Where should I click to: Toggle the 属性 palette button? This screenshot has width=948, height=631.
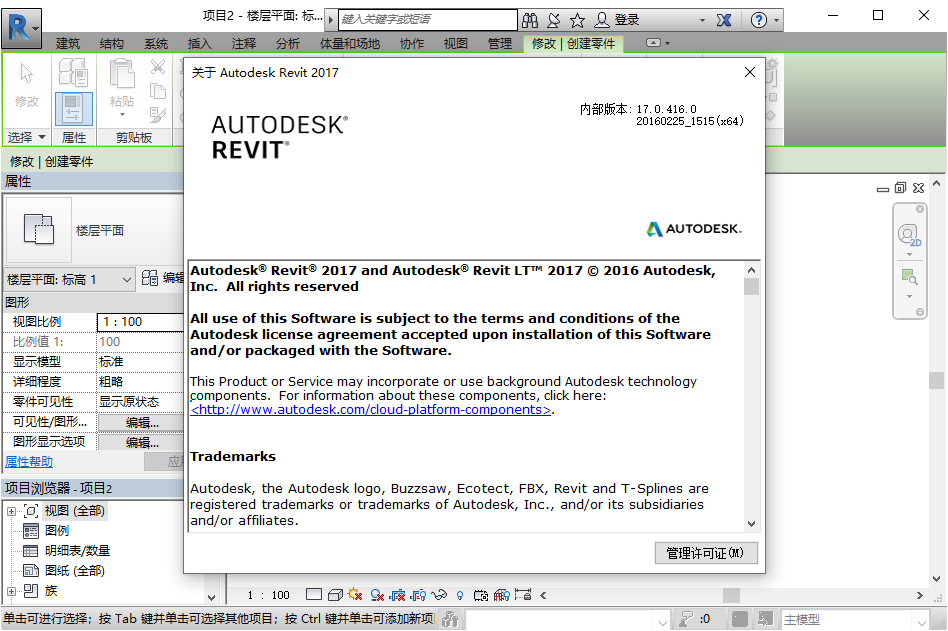tap(74, 109)
